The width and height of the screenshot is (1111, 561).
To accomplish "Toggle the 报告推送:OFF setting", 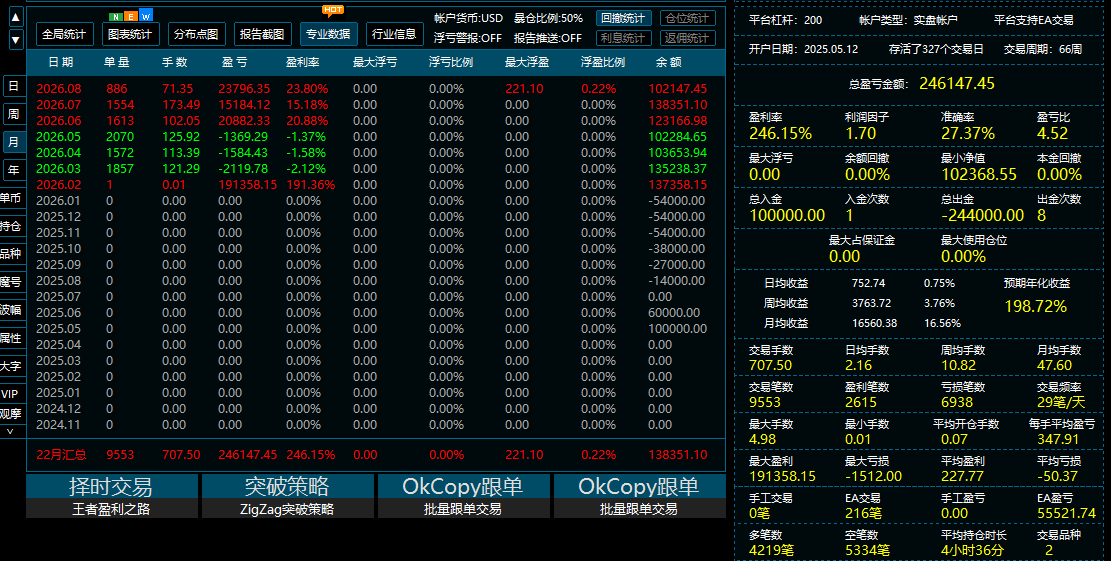I will [x=548, y=38].
